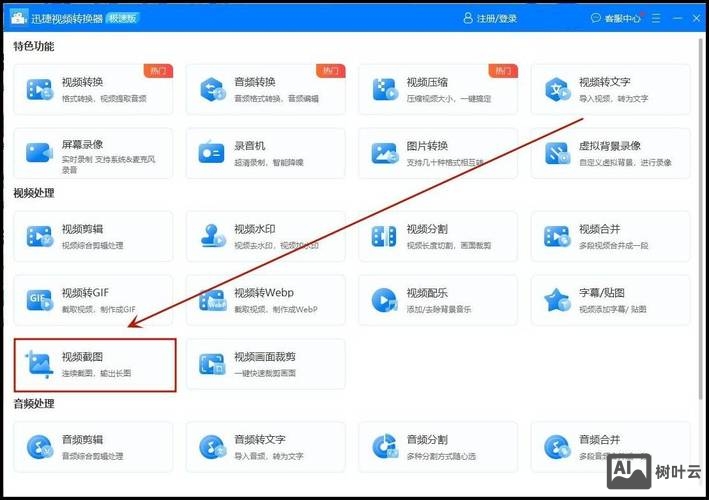Screen dimensions: 709x500
Task: Choose the 音频合并 audio merge icon
Action: pyautogui.click(x=558, y=447)
